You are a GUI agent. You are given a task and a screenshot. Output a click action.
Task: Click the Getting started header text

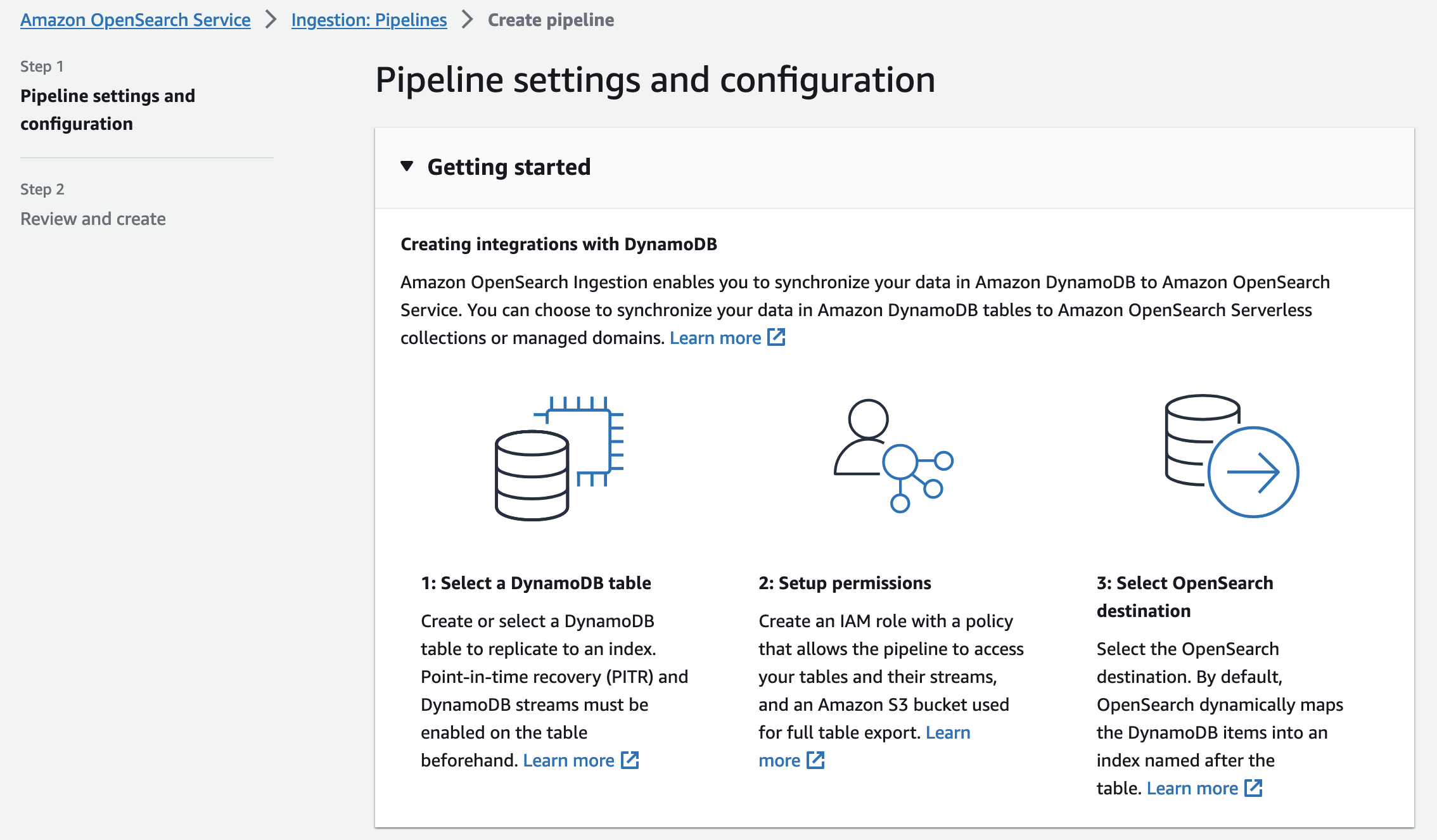tap(509, 167)
